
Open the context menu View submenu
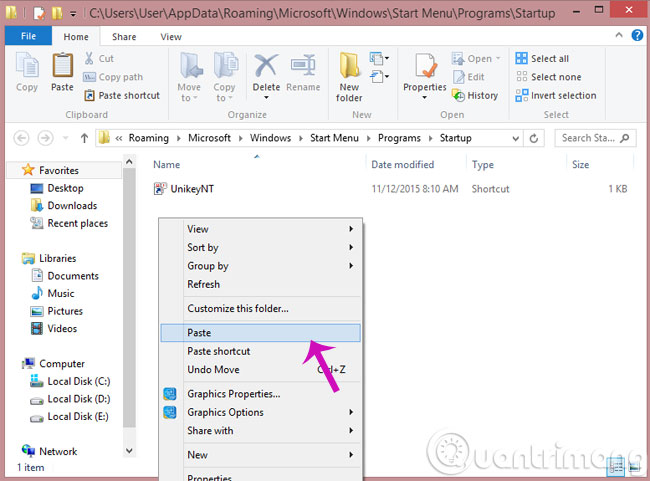tap(260, 229)
